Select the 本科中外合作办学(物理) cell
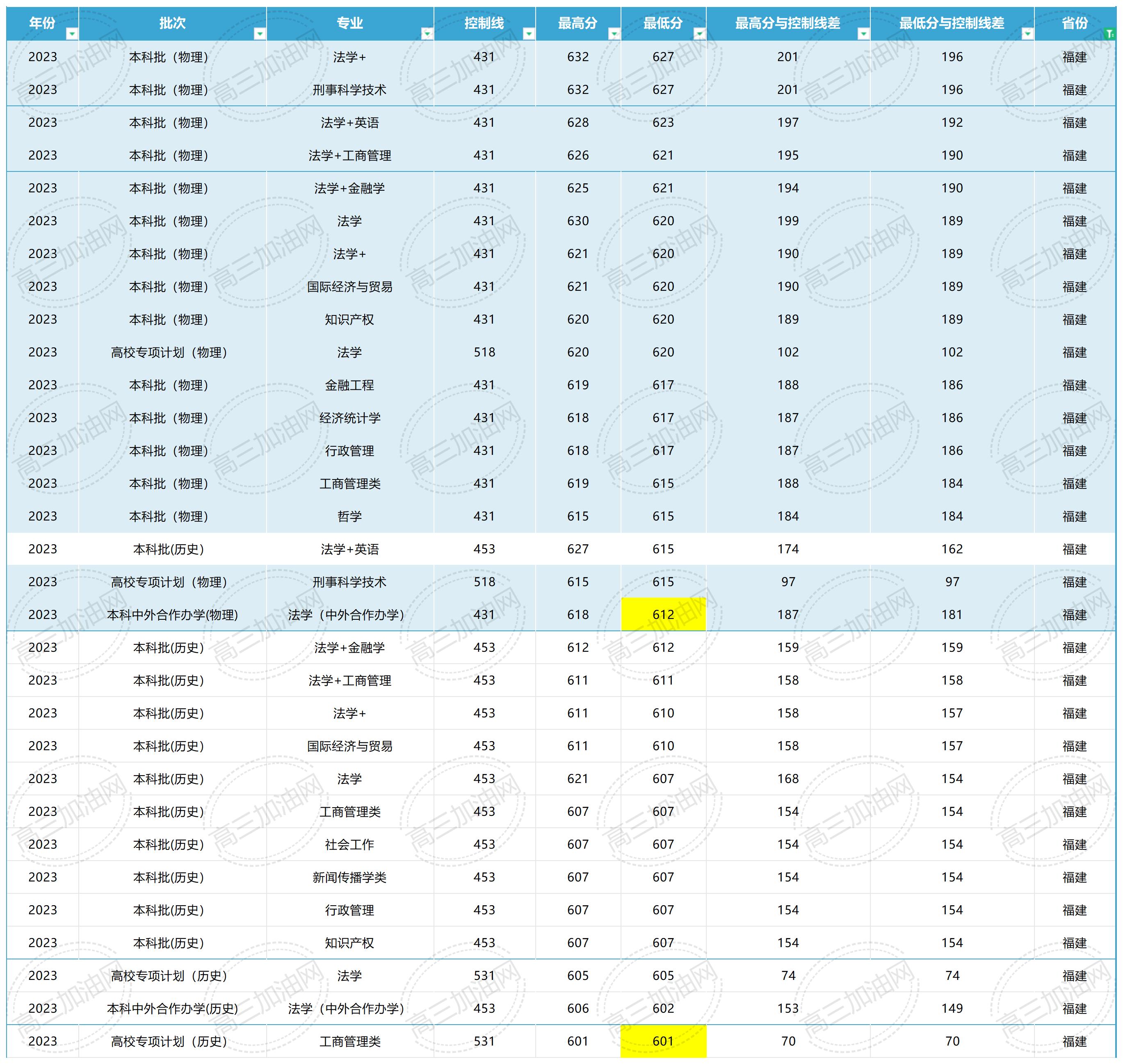 (172, 614)
